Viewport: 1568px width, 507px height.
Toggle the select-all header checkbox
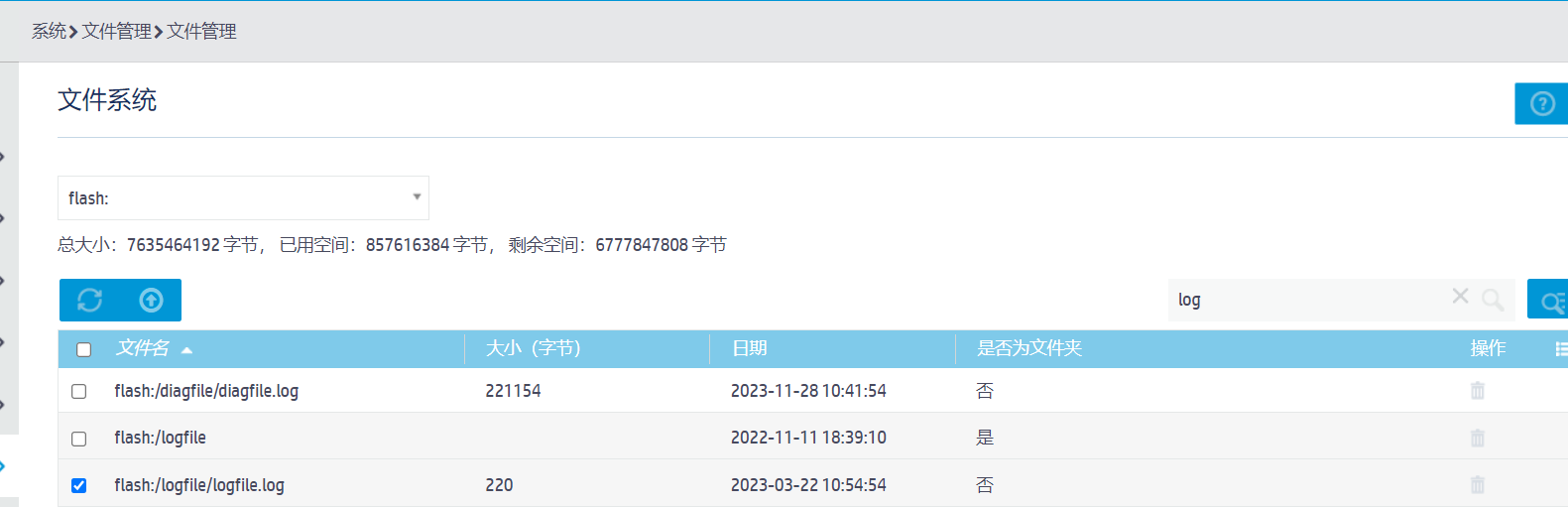(84, 349)
